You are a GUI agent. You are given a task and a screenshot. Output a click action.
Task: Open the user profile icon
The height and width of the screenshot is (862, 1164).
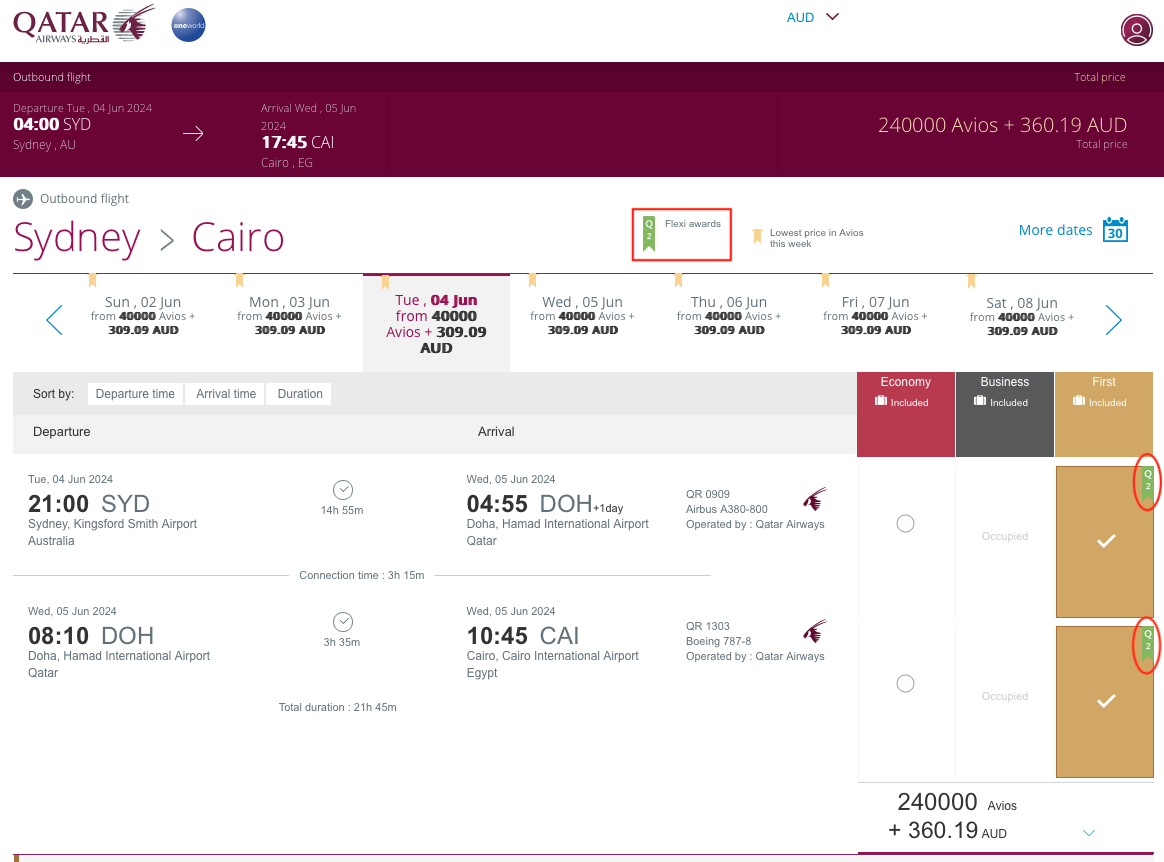pos(1136,29)
